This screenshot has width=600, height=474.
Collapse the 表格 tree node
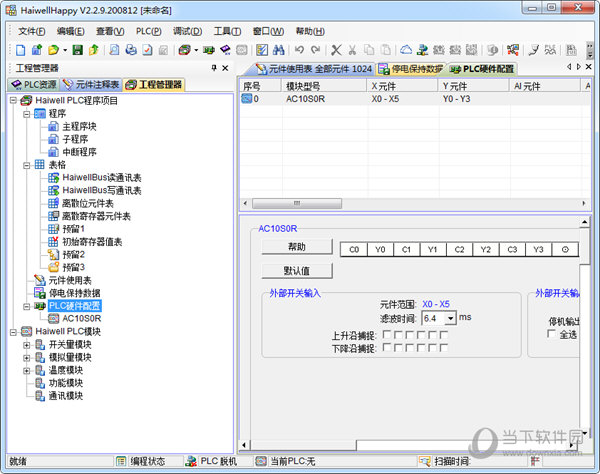tap(26, 165)
